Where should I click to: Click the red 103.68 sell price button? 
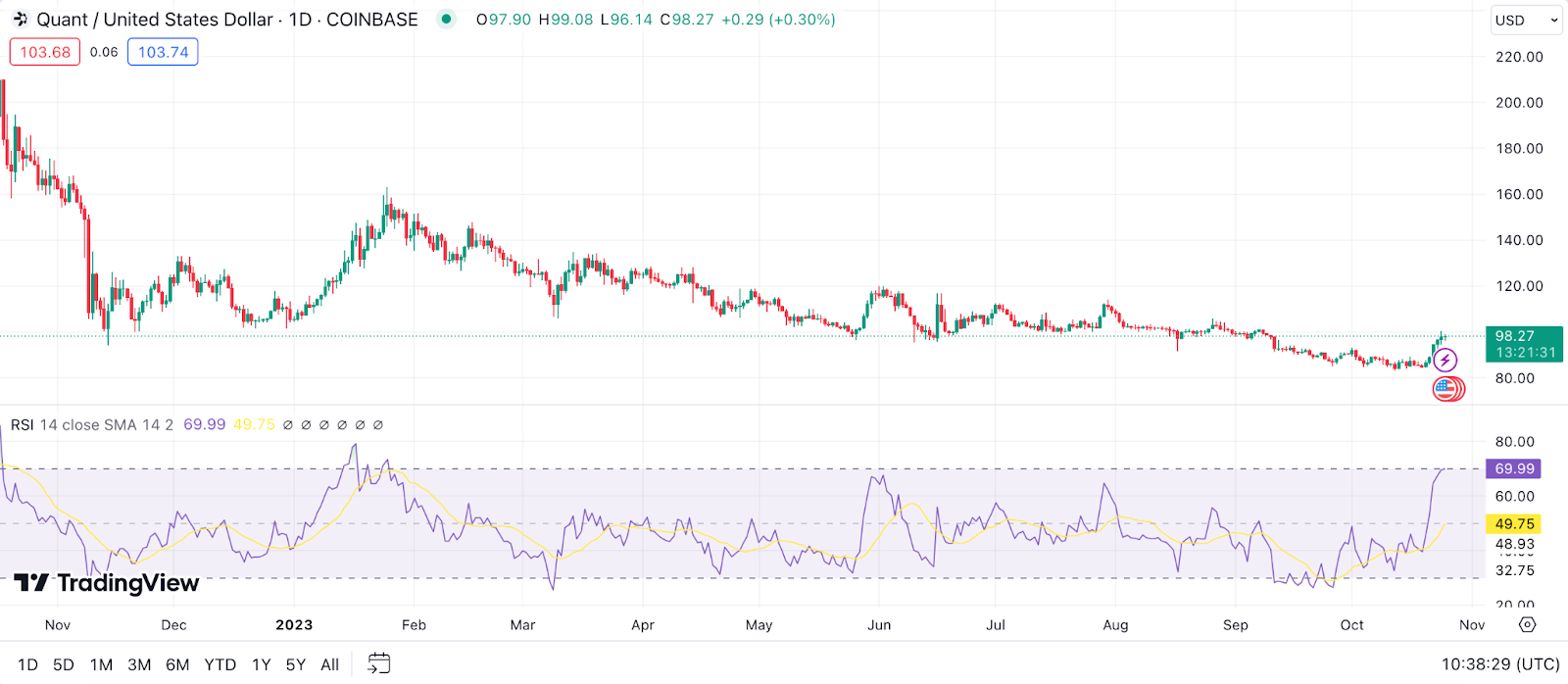click(45, 52)
